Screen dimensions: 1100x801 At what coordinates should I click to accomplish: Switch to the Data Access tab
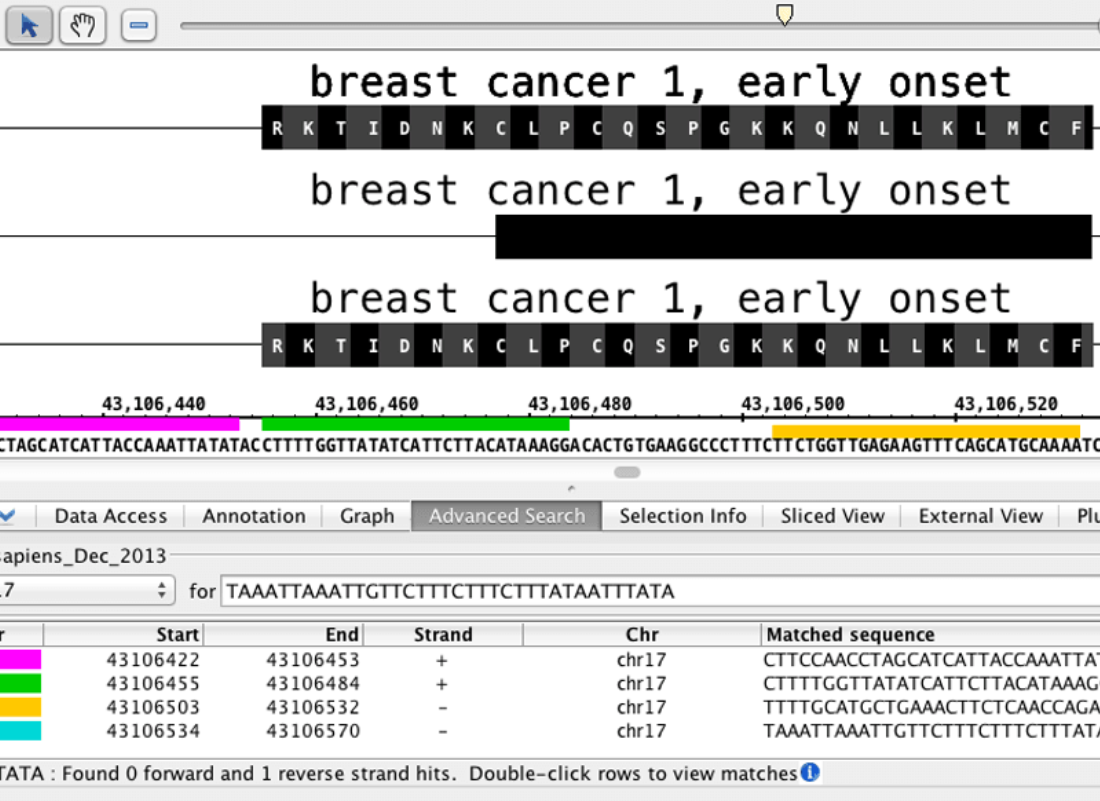pos(110,516)
